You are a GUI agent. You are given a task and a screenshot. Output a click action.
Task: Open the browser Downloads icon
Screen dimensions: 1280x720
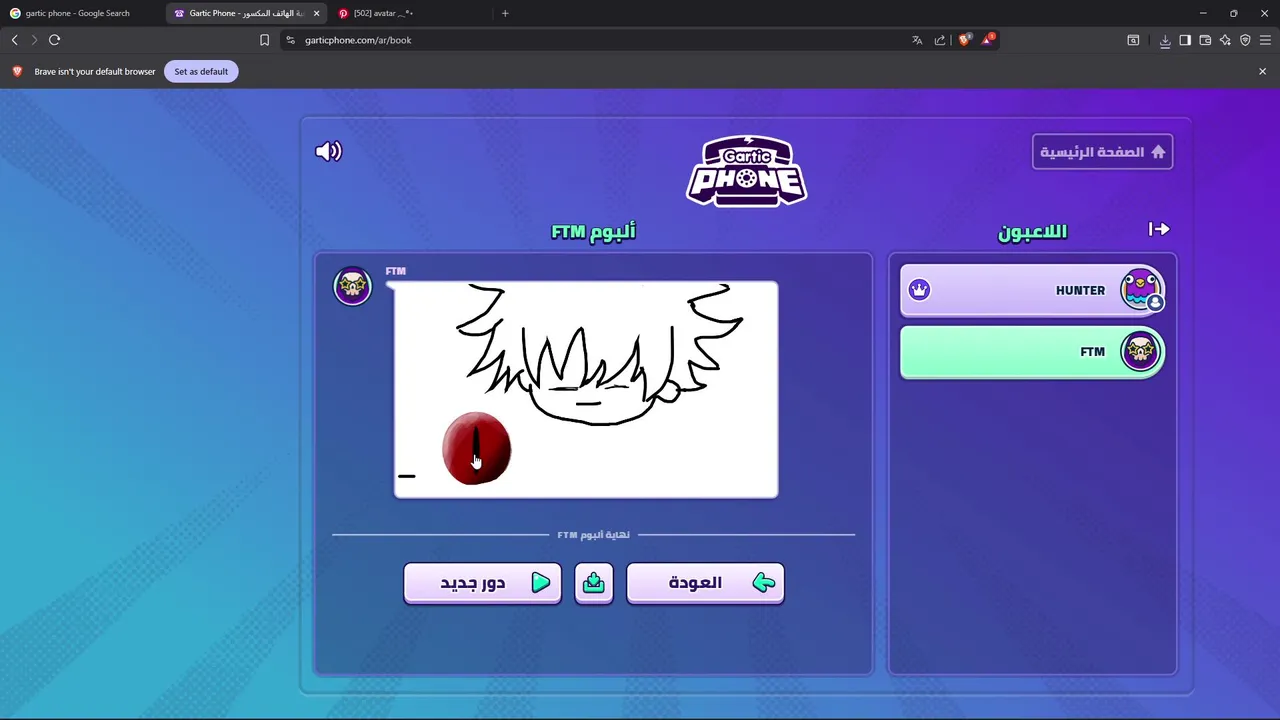(x=1165, y=40)
